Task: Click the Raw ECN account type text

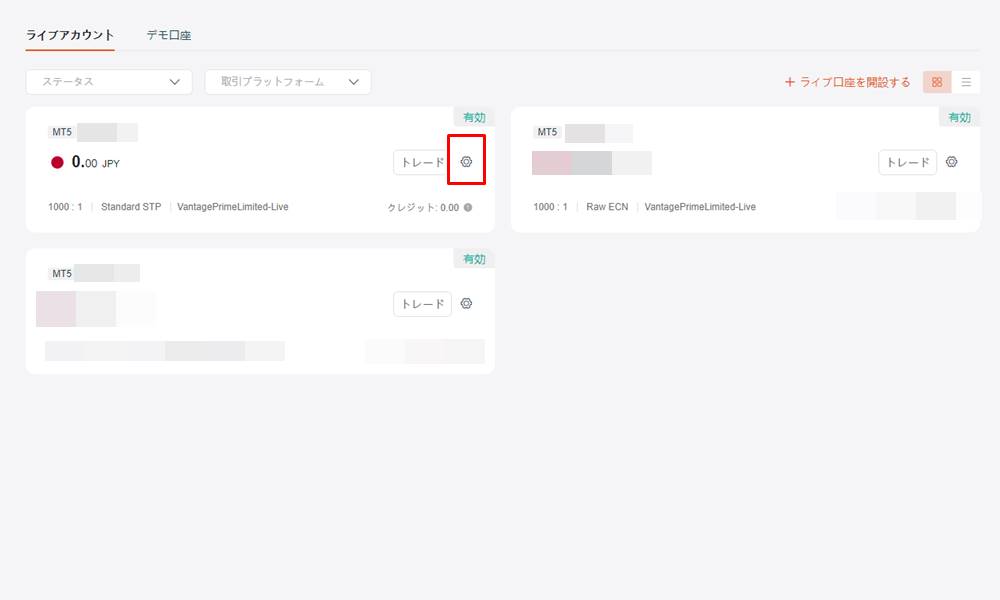Action: pos(607,207)
